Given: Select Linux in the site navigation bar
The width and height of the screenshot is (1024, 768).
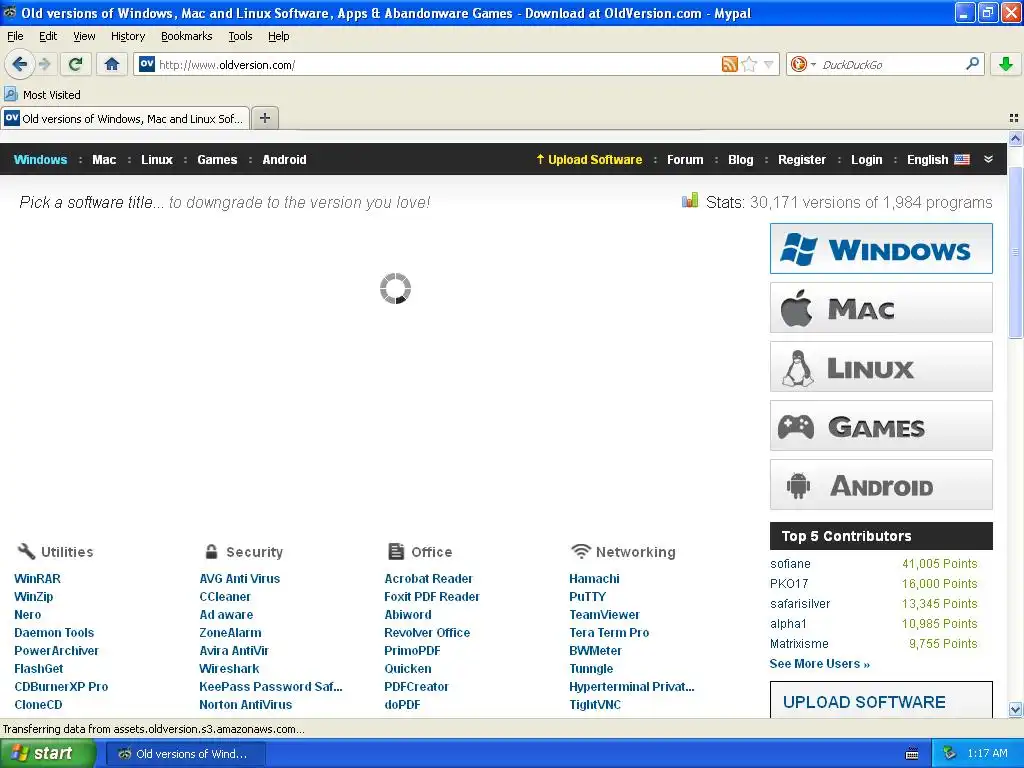Looking at the screenshot, I should click(157, 159).
